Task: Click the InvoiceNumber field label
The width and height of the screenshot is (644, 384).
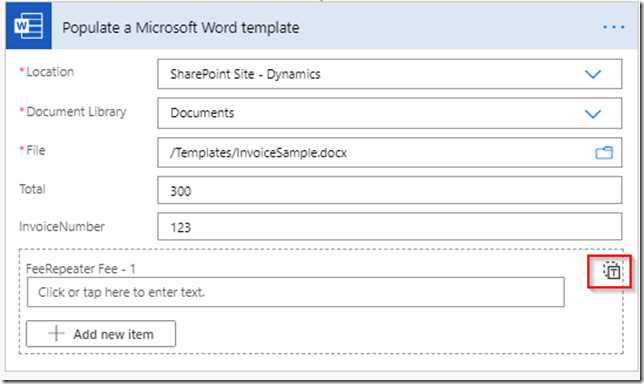Action: pos(62,226)
